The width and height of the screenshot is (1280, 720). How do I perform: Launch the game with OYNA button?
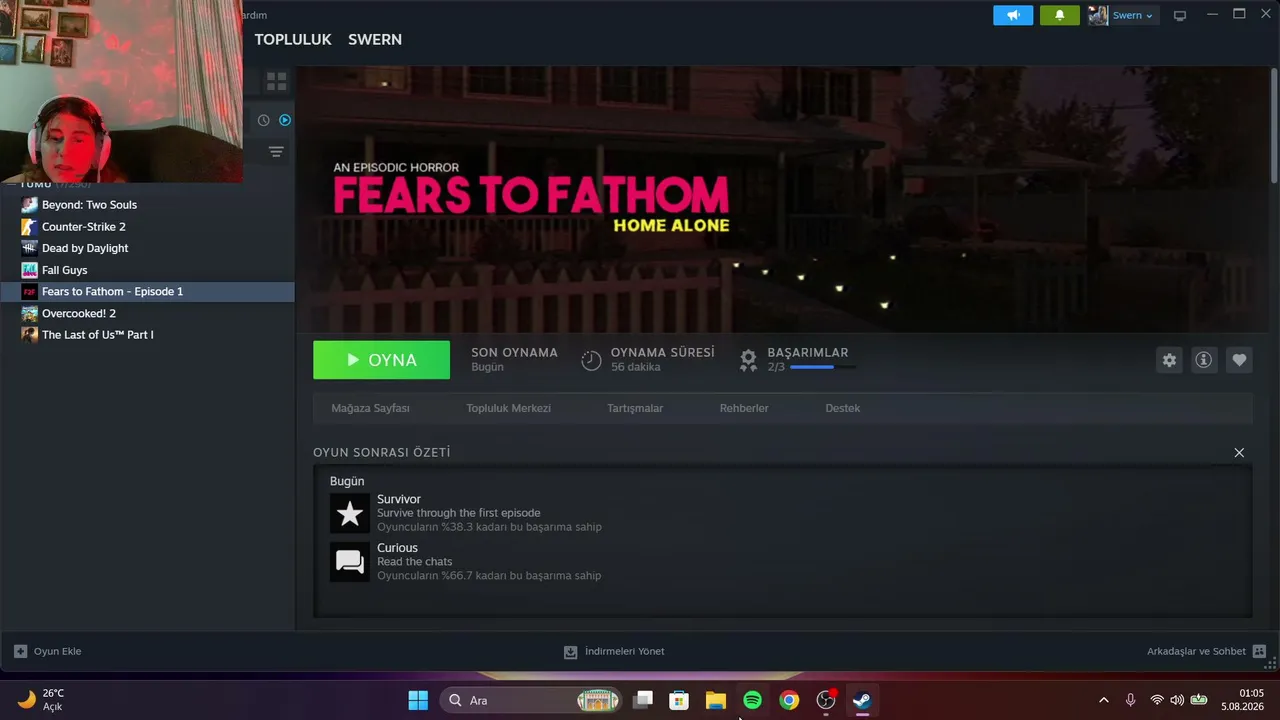click(x=381, y=360)
